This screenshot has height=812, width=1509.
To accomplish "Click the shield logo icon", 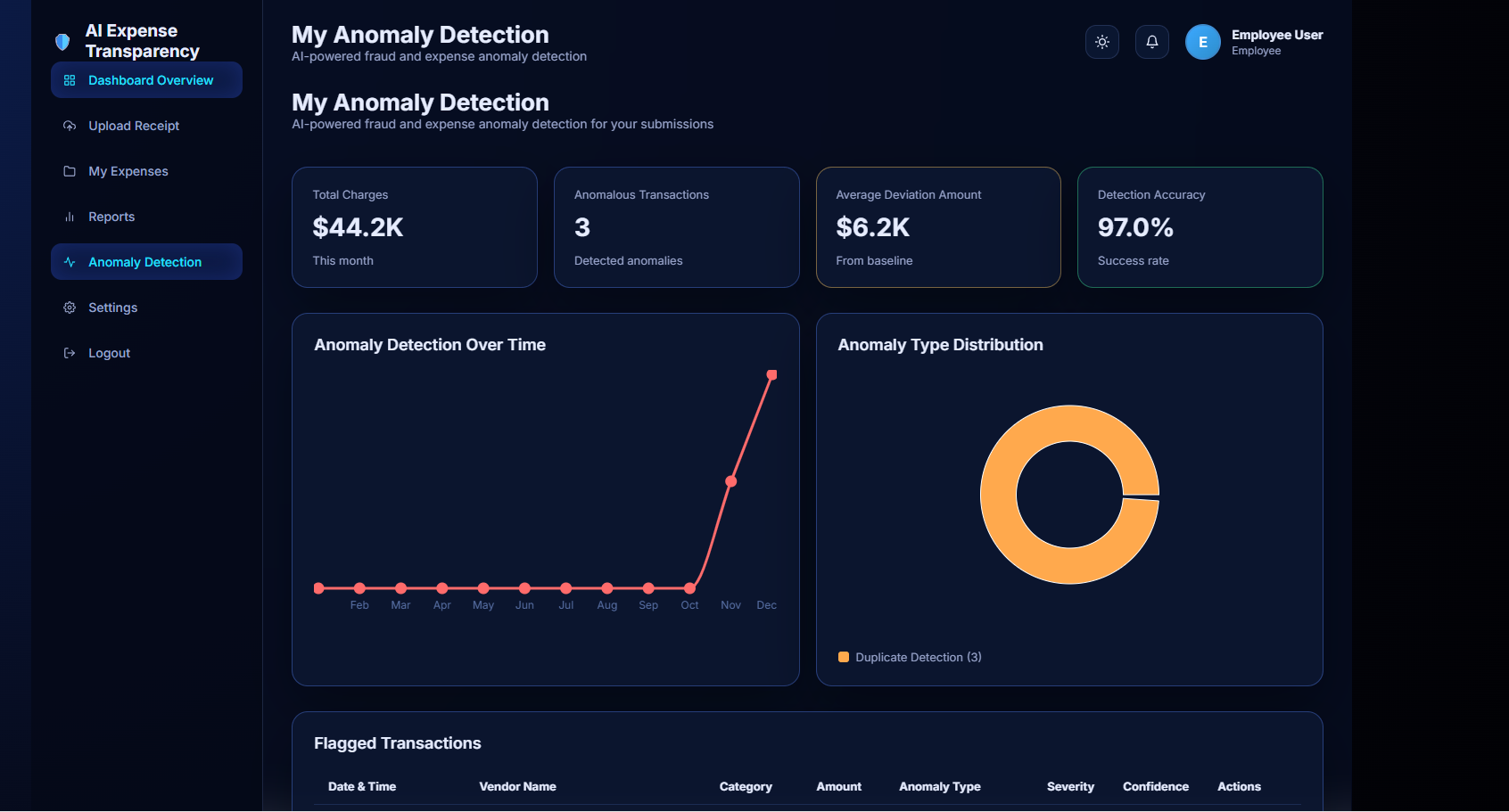I will pyautogui.click(x=62, y=42).
